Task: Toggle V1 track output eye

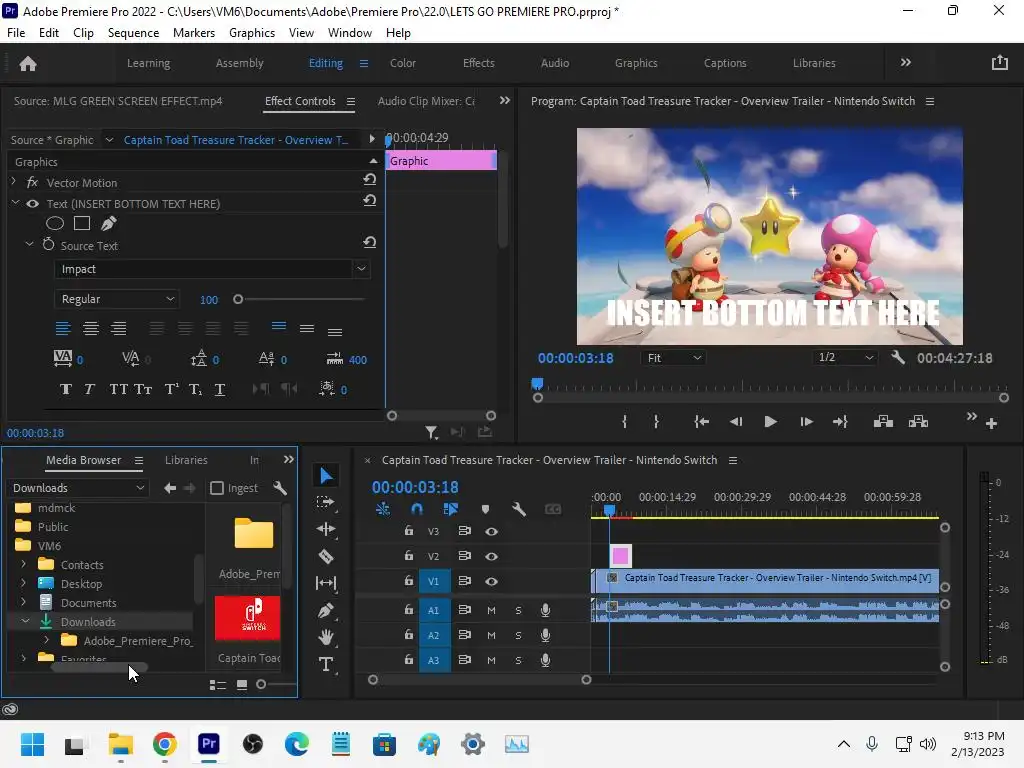Action: coord(492,581)
